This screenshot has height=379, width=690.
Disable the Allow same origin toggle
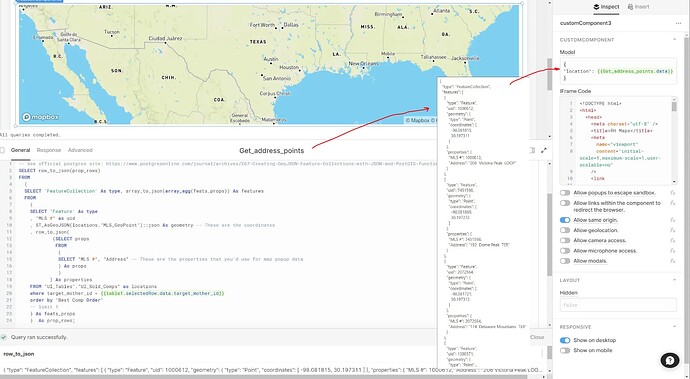(x=565, y=220)
